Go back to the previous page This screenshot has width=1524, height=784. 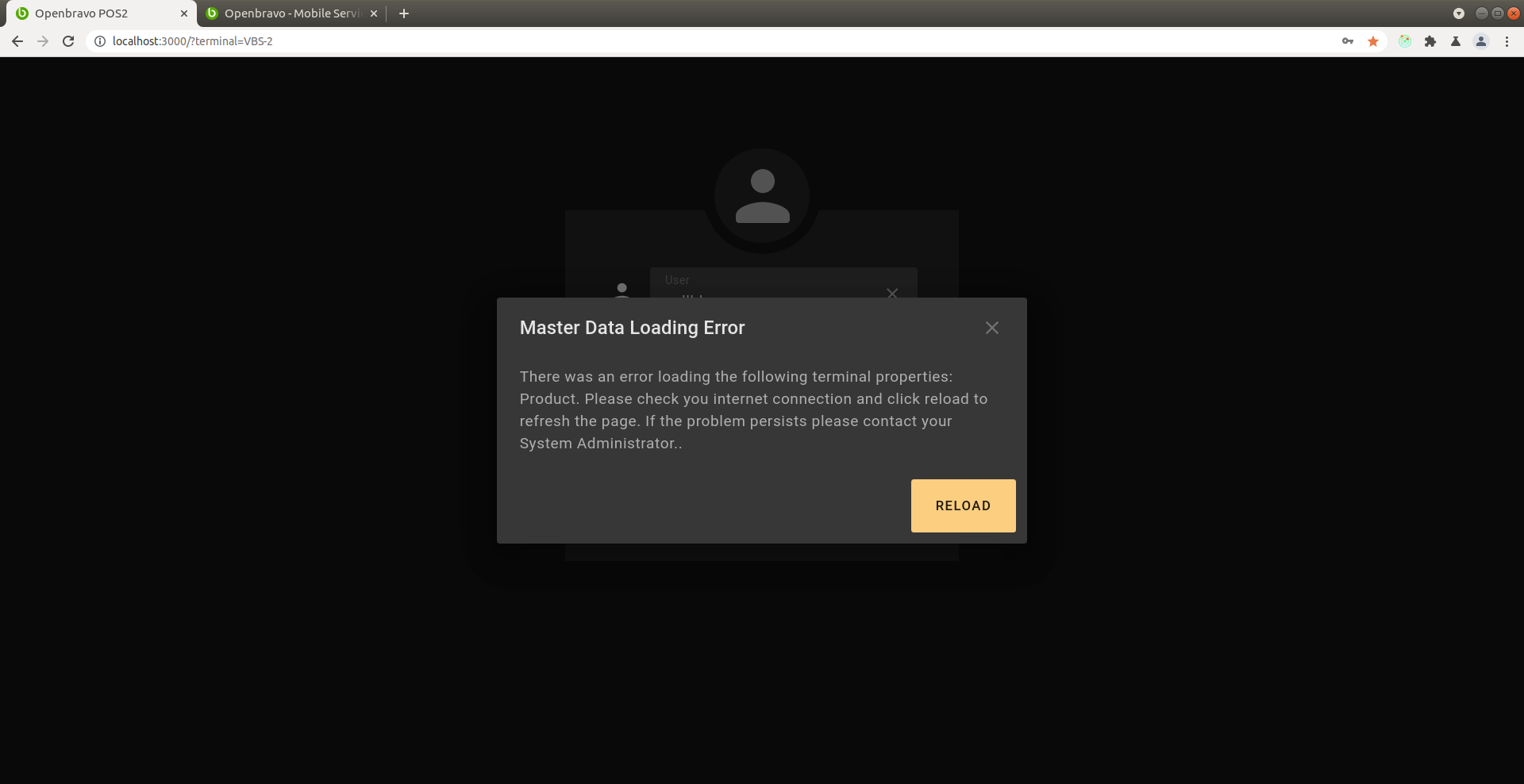tap(17, 41)
